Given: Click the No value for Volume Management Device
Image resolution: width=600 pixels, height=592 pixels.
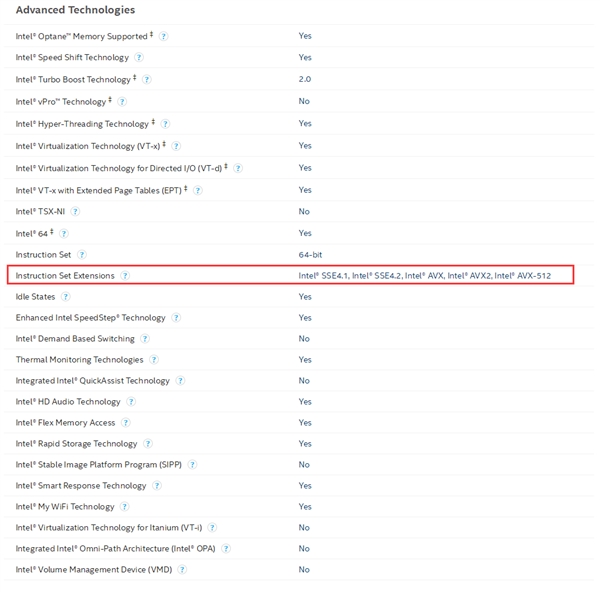Looking at the screenshot, I should click(x=304, y=570).
